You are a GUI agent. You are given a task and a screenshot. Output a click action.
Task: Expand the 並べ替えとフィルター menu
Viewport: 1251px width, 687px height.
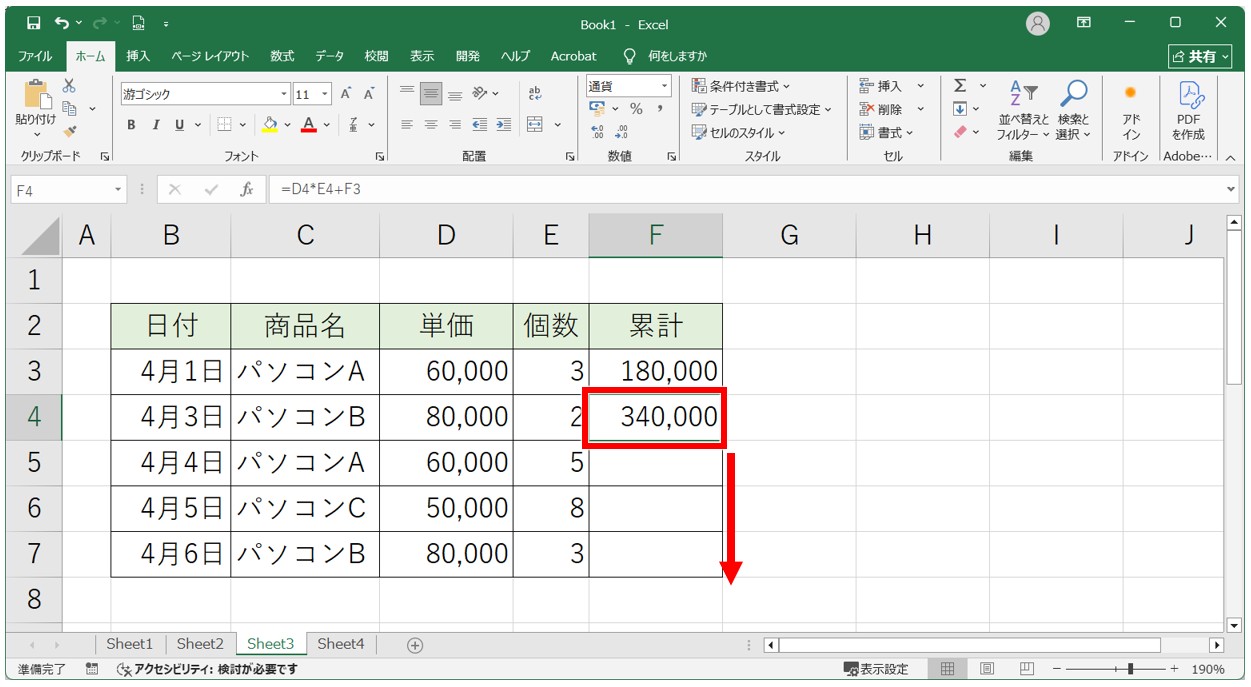1023,110
